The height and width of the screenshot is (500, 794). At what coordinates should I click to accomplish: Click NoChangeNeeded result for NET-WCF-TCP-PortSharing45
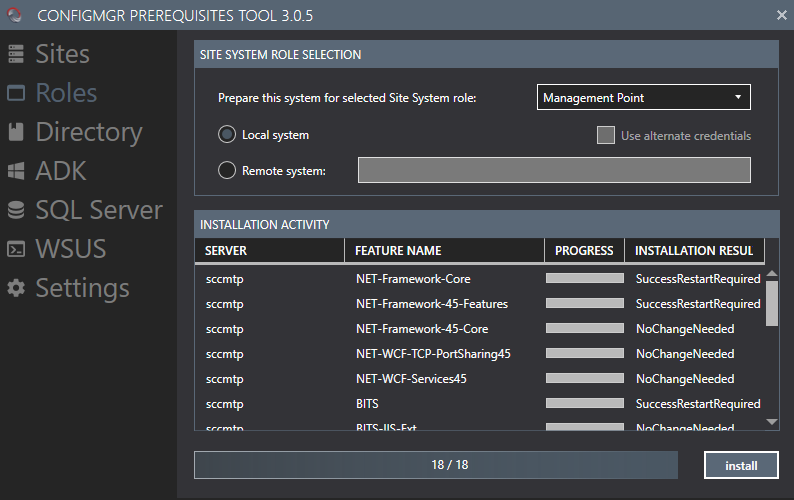pyautogui.click(x=685, y=354)
